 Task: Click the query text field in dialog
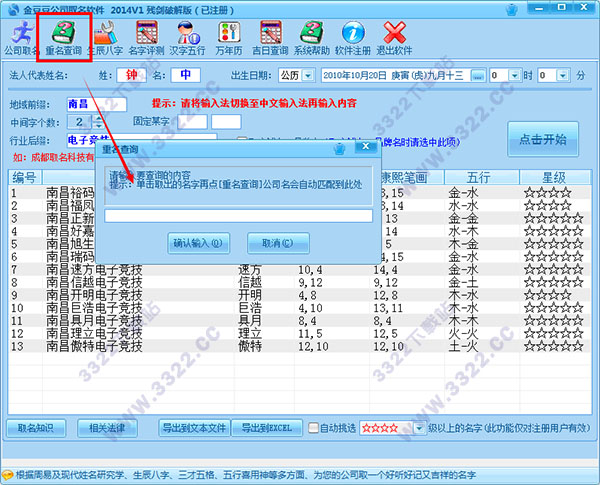(x=238, y=216)
